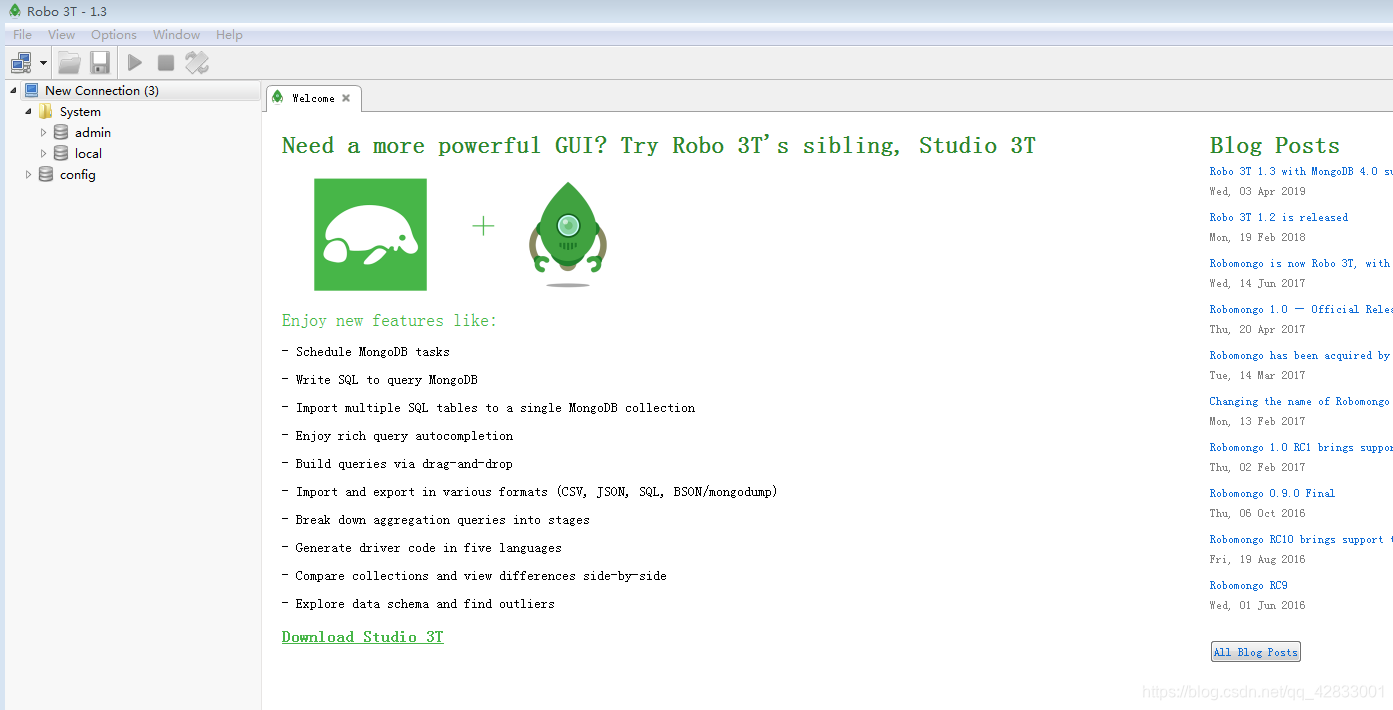Switch to the Welcome tab
1393x710 pixels.
coord(313,98)
